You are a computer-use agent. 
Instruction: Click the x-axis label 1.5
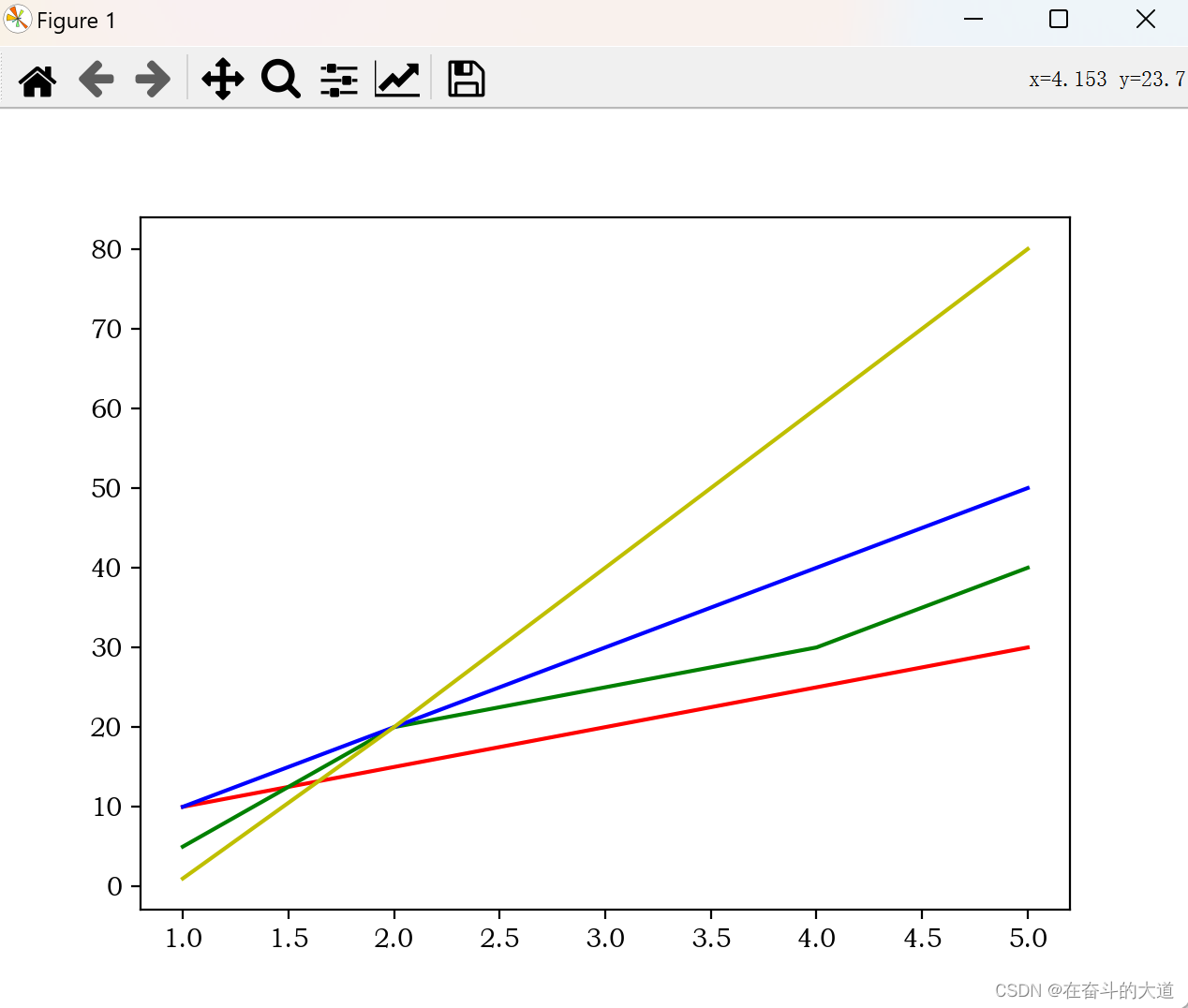(289, 938)
